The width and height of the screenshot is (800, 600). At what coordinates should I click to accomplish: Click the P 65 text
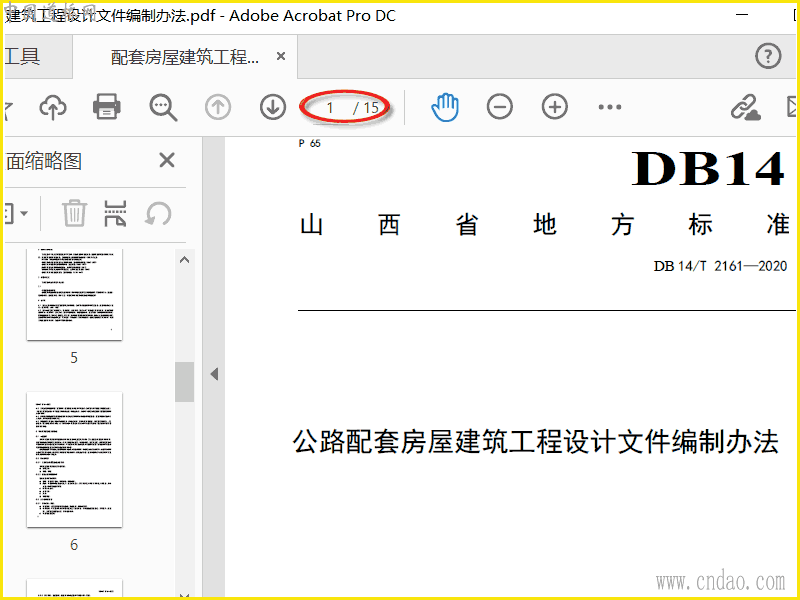[x=310, y=143]
